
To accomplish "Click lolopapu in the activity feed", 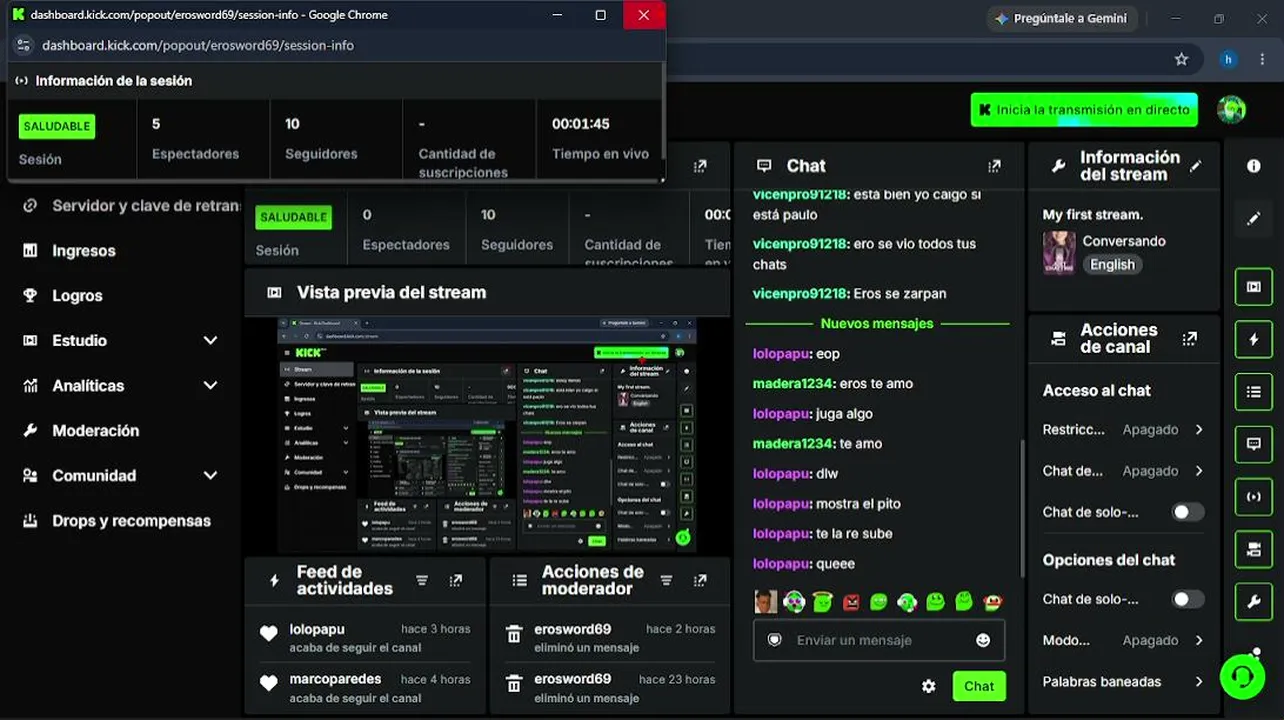I will [317, 629].
